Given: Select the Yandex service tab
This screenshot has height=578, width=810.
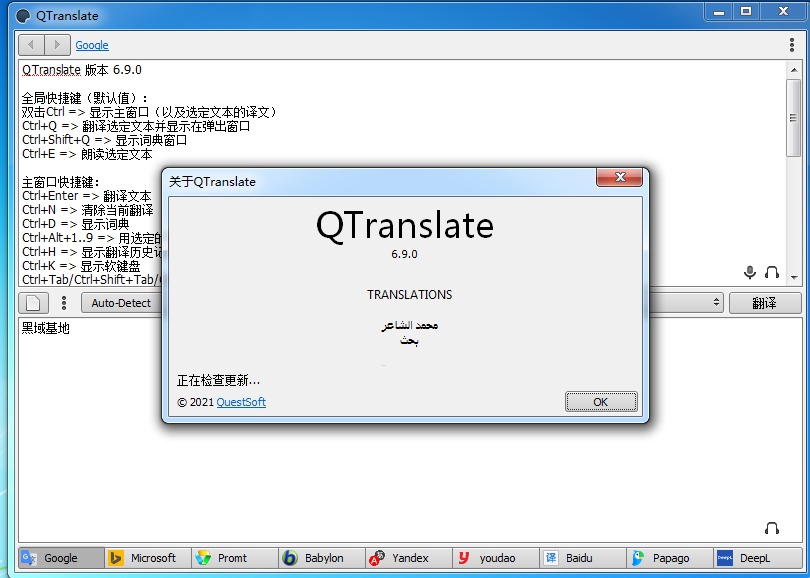Looking at the screenshot, I should [409, 558].
